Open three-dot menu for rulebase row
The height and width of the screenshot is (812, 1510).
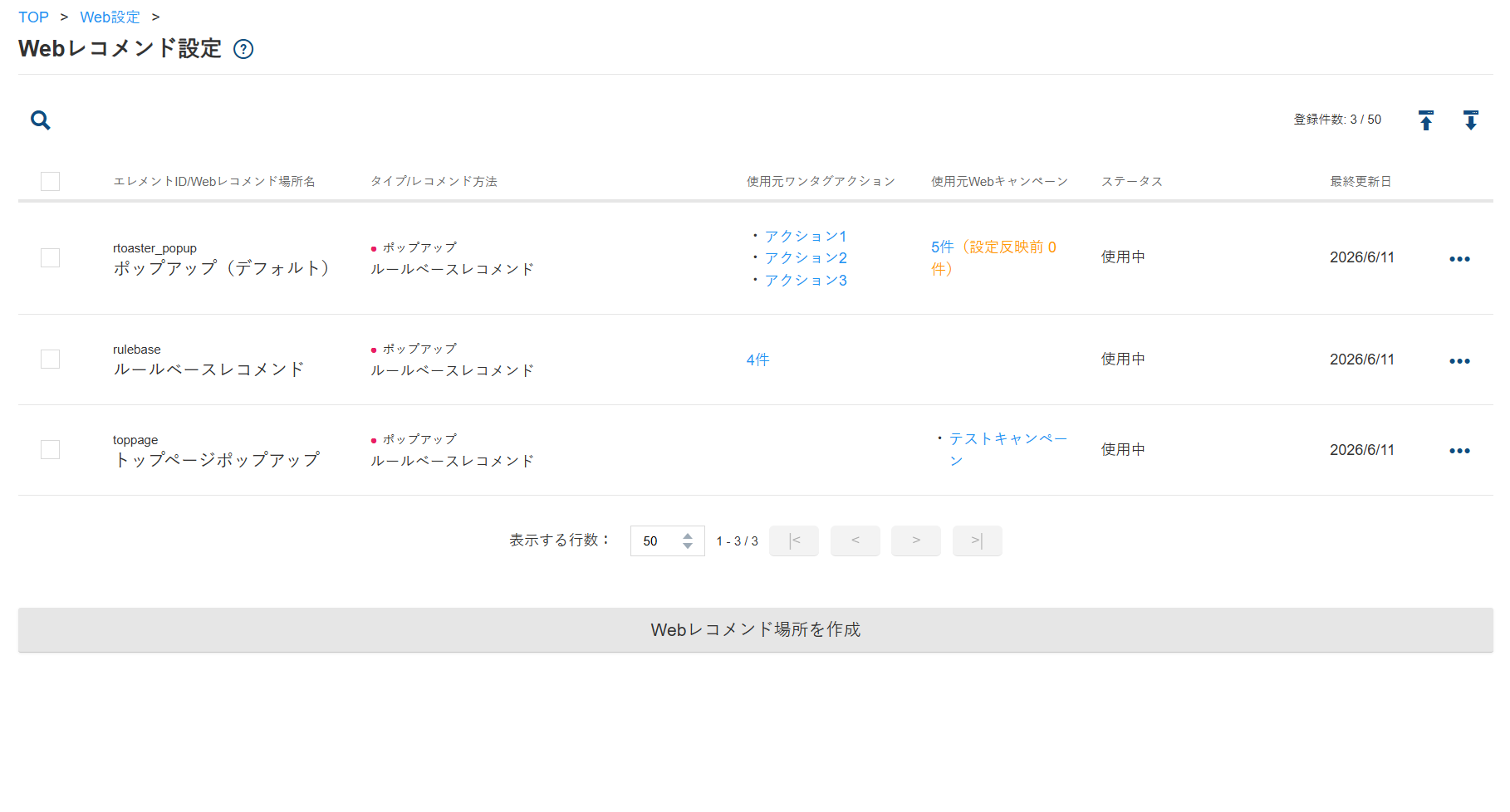point(1459,361)
